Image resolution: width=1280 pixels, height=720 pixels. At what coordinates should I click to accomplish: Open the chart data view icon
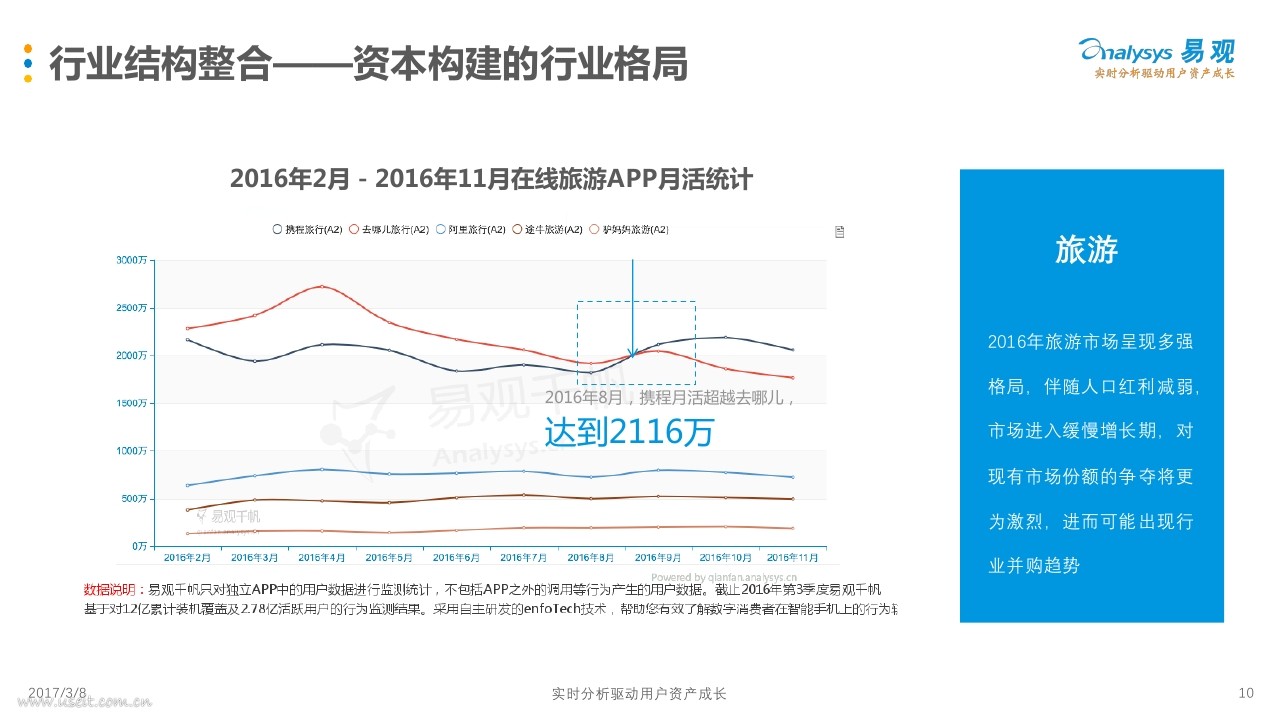840,232
